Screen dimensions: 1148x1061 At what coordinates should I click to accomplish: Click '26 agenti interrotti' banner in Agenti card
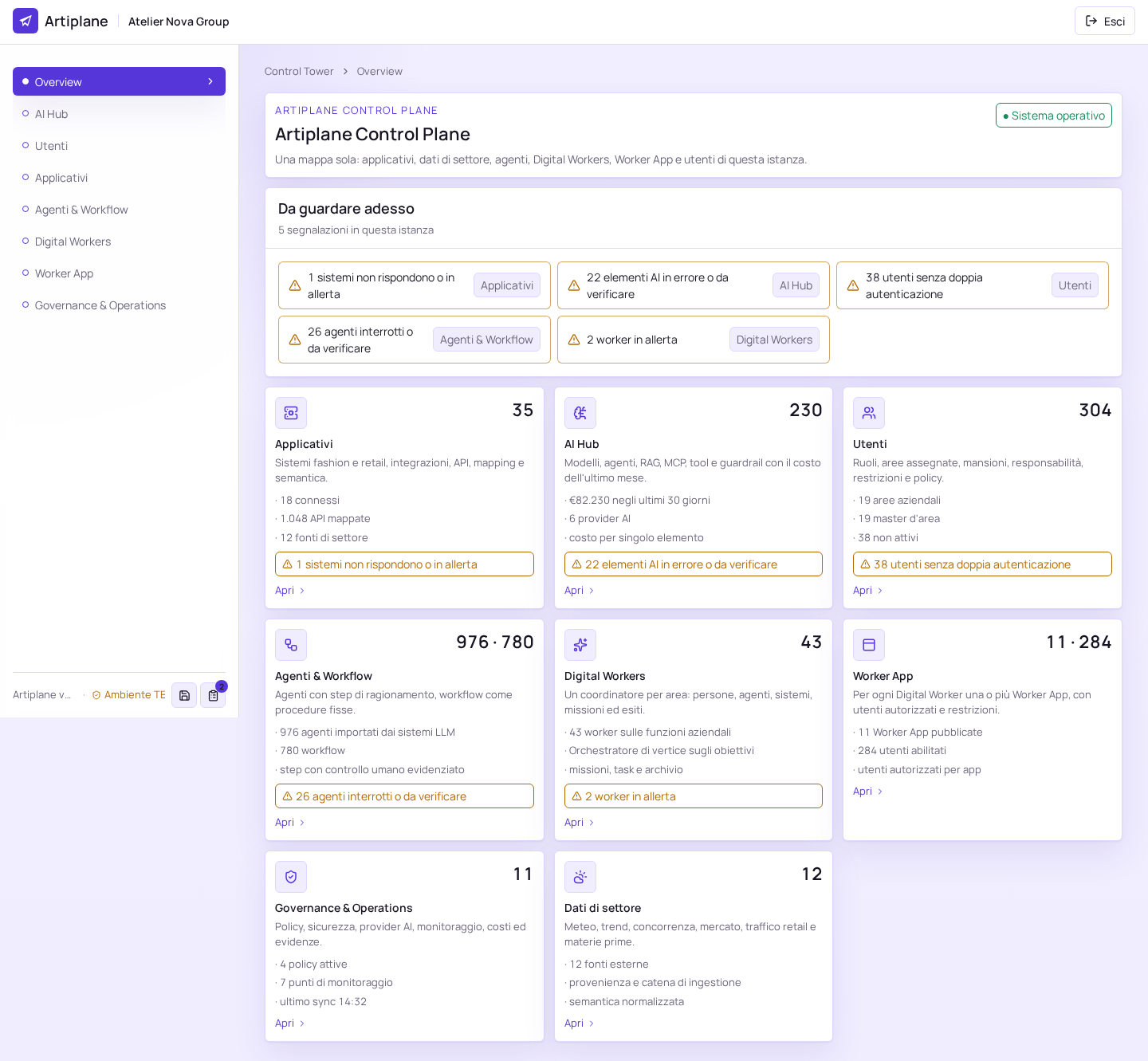404,796
